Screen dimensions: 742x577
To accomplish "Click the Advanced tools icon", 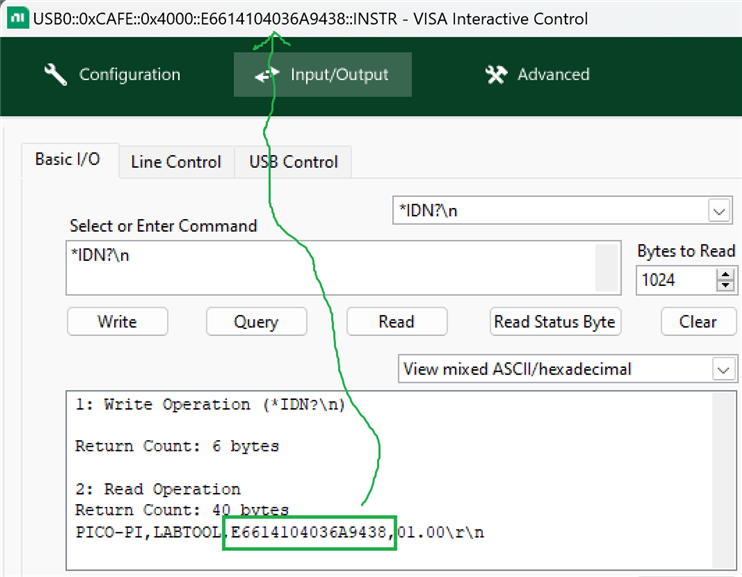I will click(496, 75).
